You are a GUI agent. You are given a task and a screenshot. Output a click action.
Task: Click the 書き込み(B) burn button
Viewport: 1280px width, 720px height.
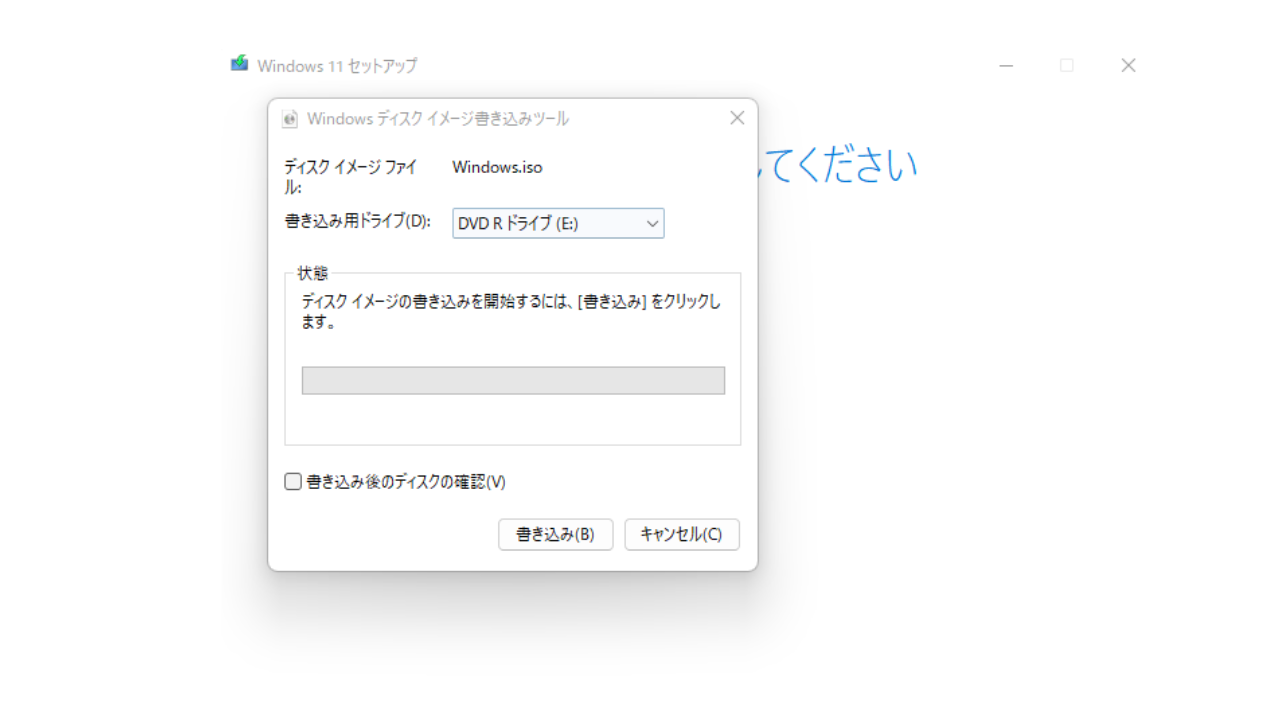point(555,535)
